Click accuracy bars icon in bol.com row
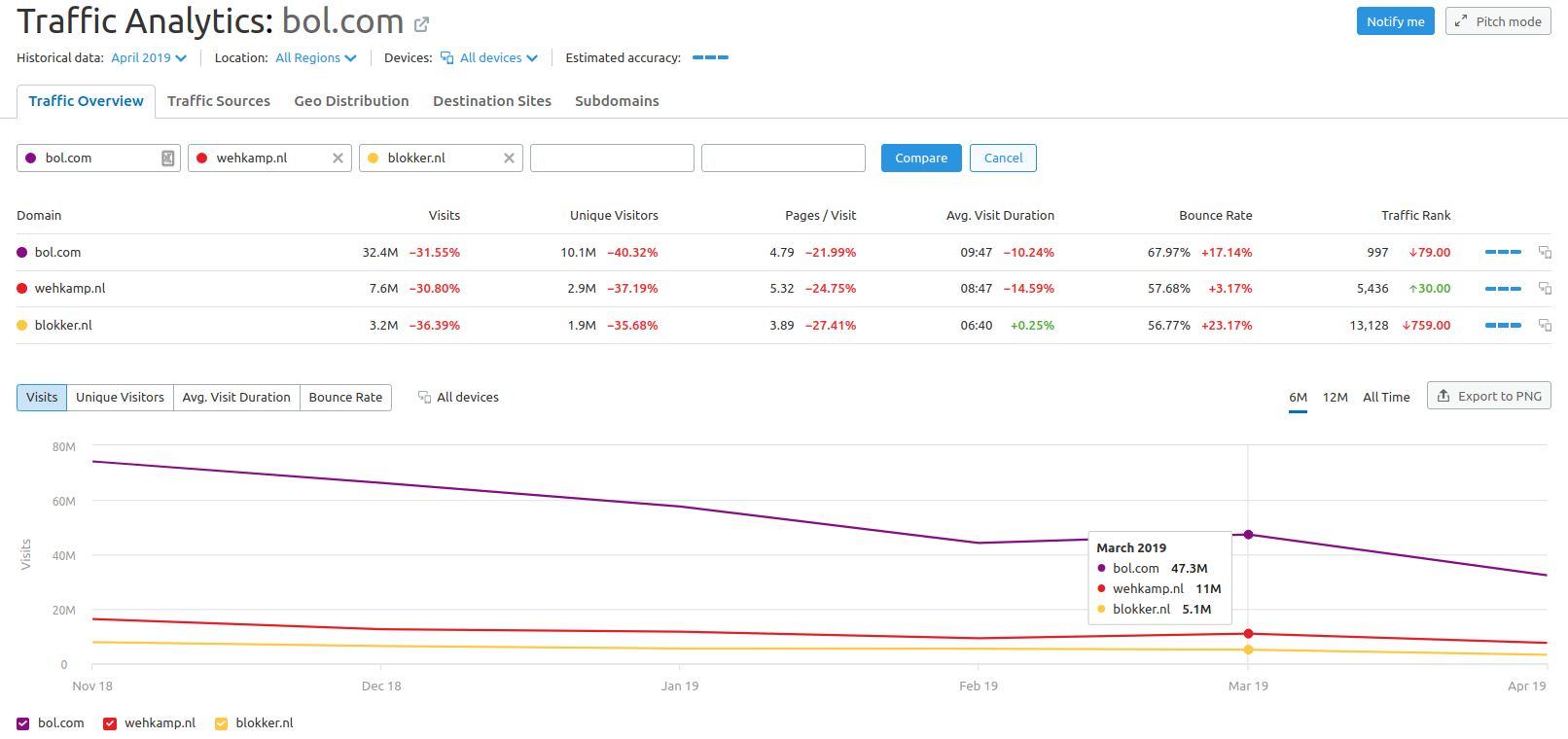 click(1503, 252)
